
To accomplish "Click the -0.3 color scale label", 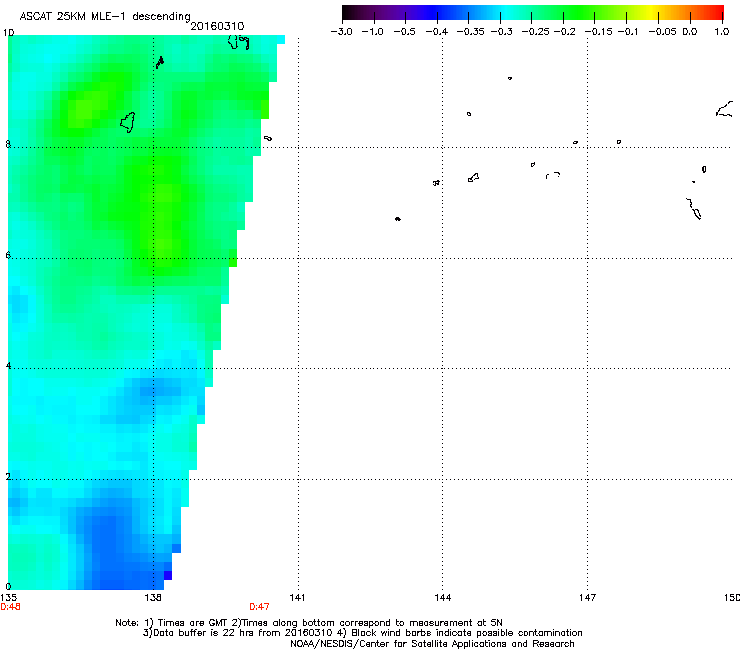I will [x=502, y=32].
